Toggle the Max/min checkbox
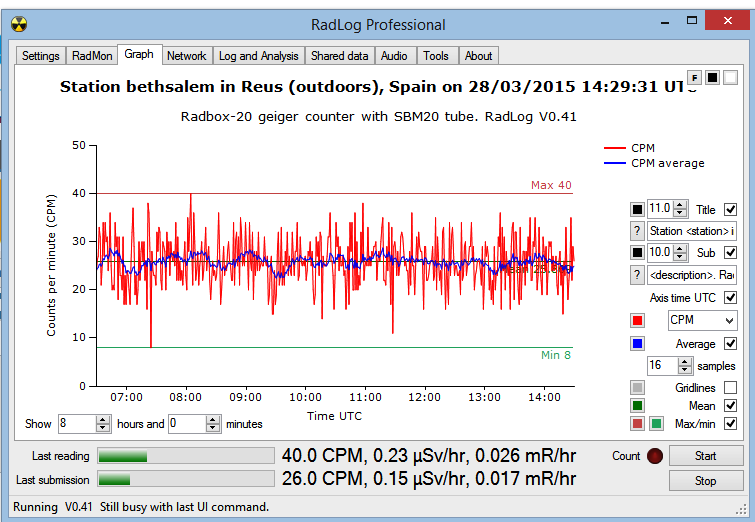Screen dimensions: 755x522 (730, 424)
